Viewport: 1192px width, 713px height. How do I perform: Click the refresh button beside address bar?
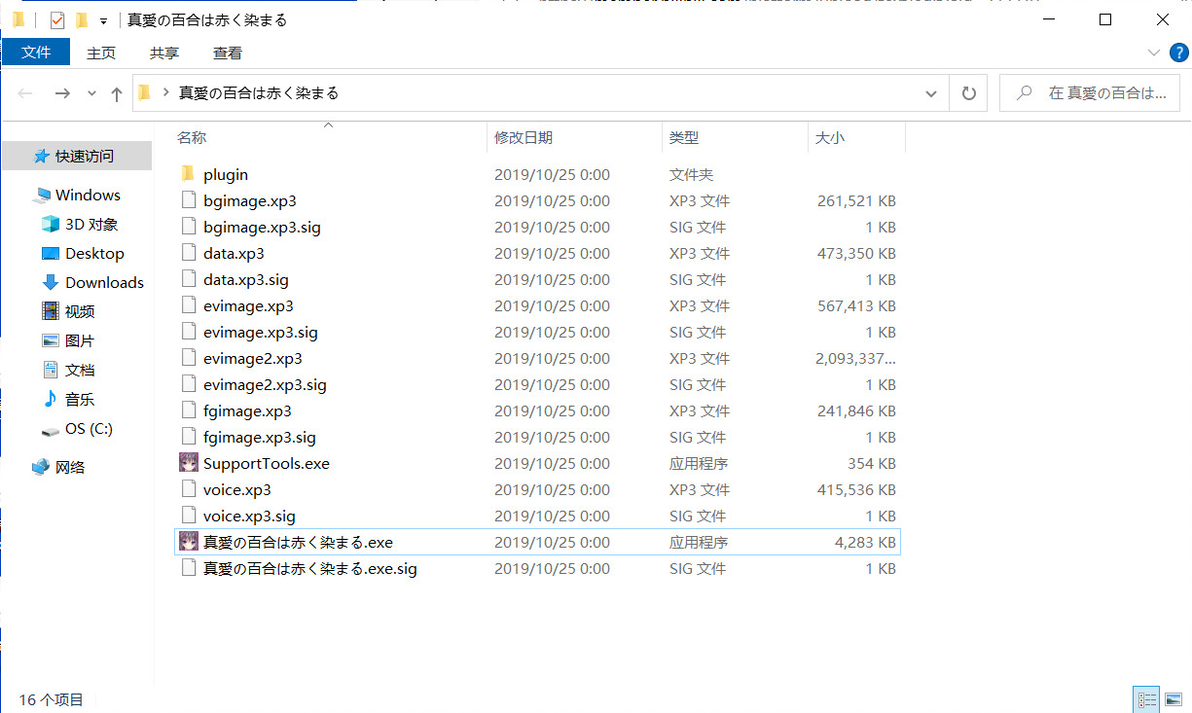pyautogui.click(x=968, y=93)
